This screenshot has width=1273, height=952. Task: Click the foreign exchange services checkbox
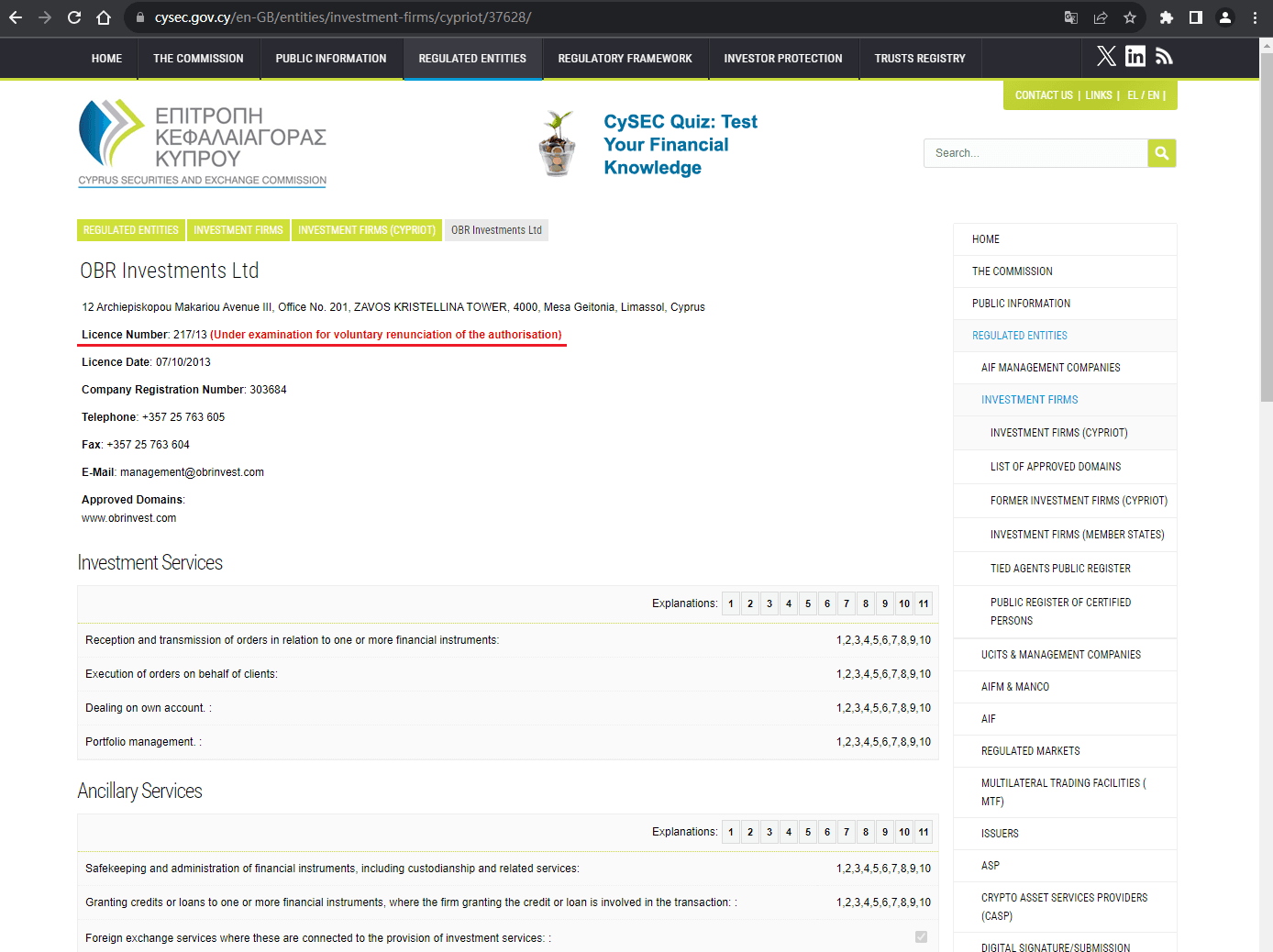tap(921, 936)
